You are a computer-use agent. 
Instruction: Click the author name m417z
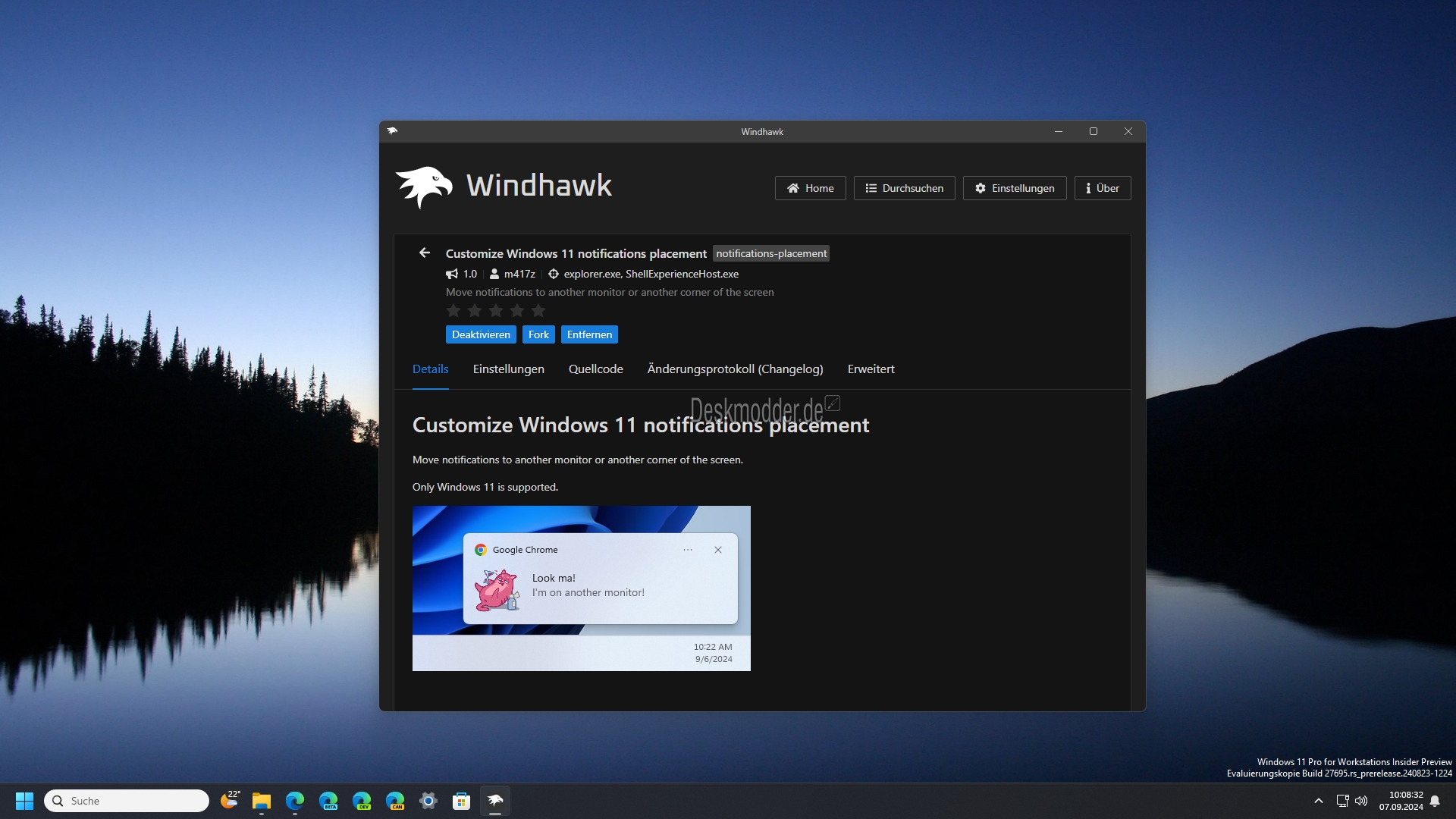[x=519, y=274]
